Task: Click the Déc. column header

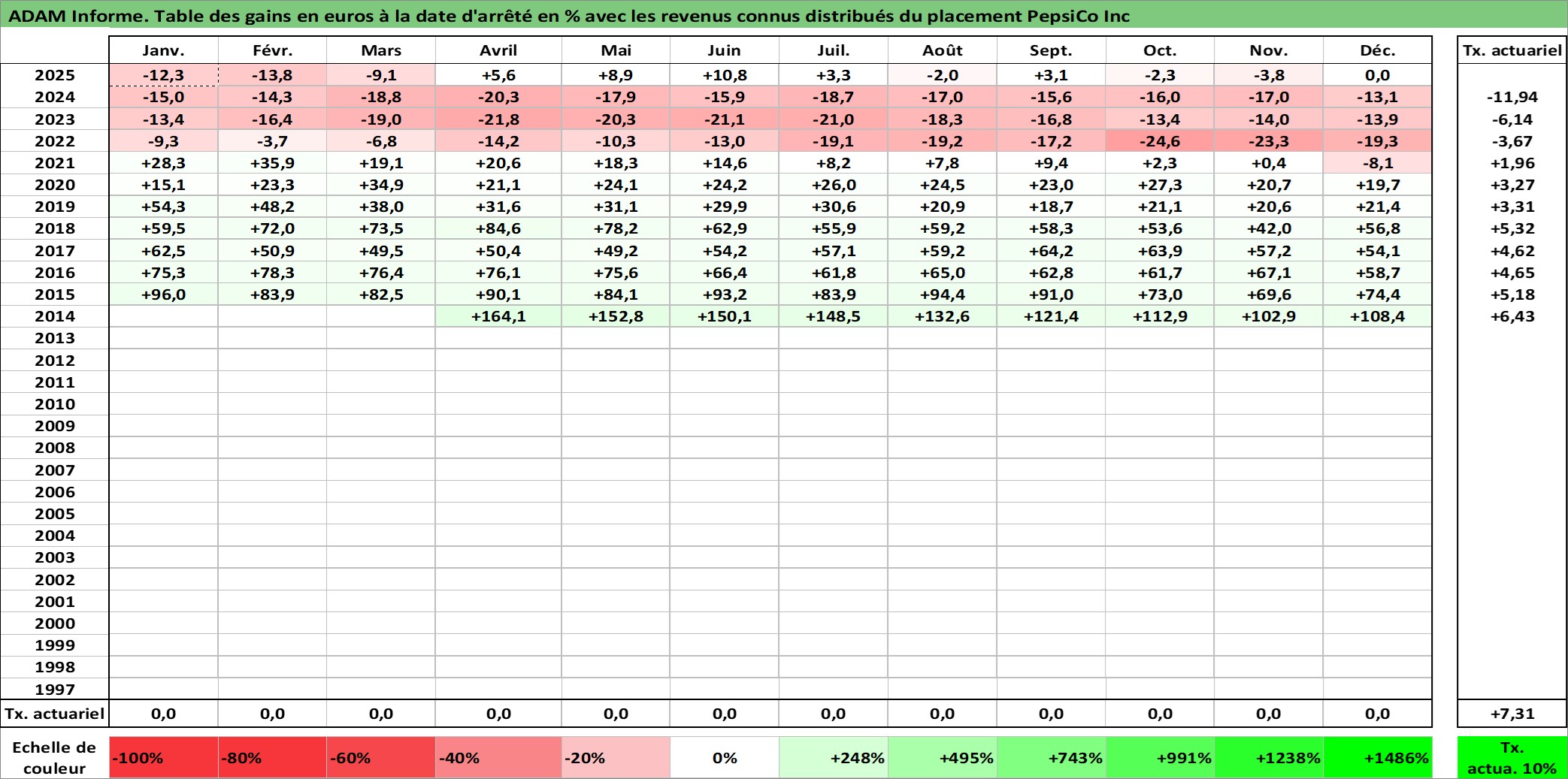Action: (x=1377, y=50)
